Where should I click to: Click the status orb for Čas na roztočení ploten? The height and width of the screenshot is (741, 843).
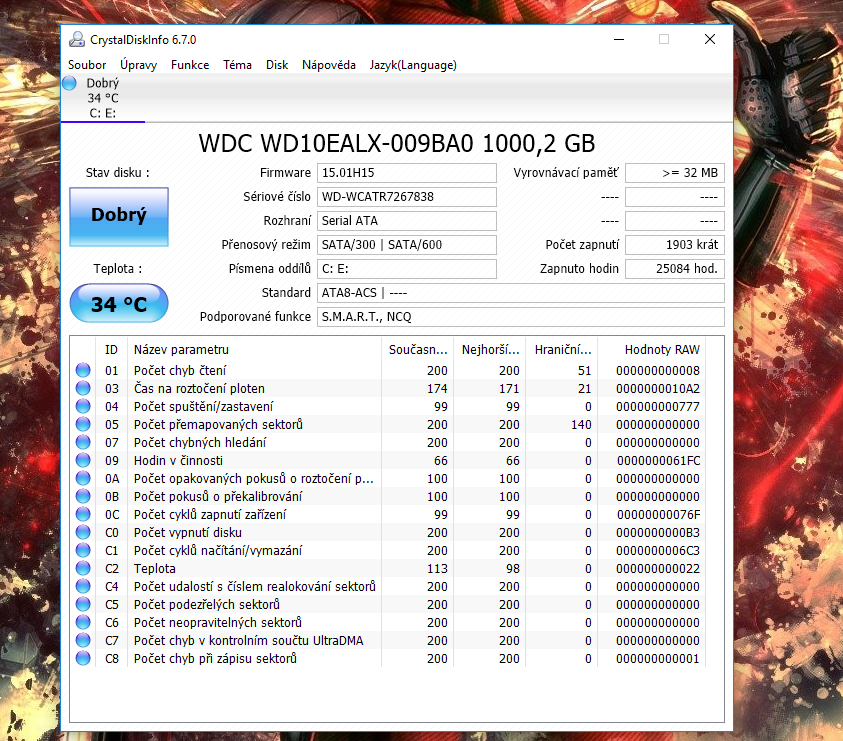click(83, 388)
